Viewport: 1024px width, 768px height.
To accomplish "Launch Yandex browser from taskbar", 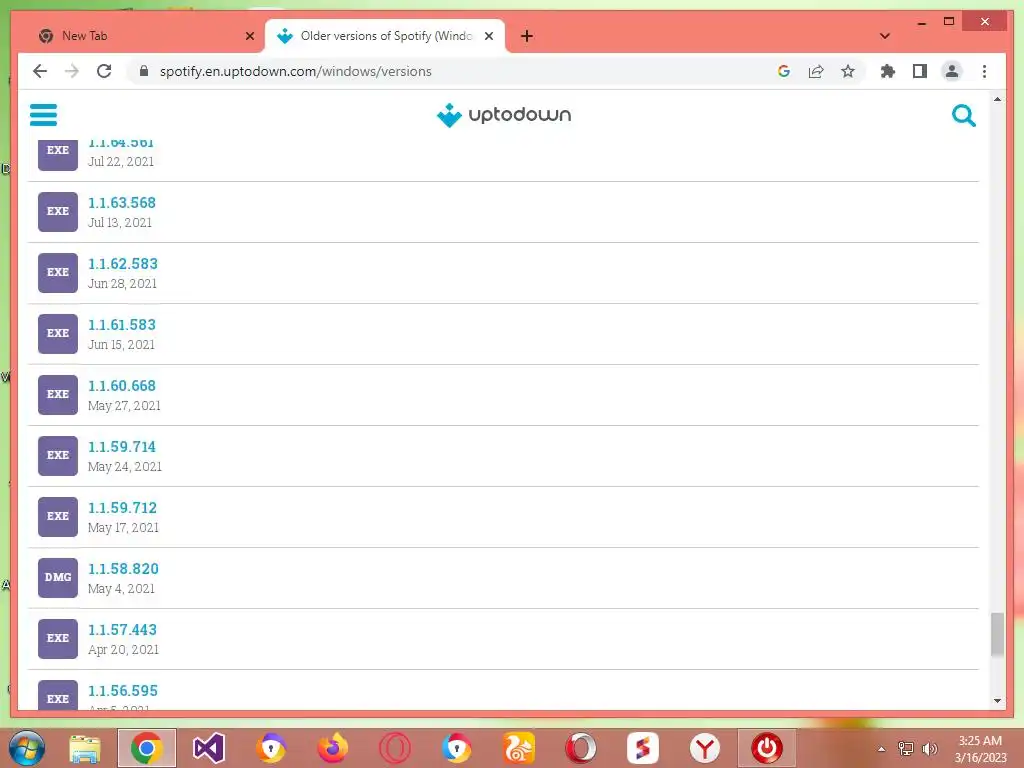I will click(x=705, y=748).
